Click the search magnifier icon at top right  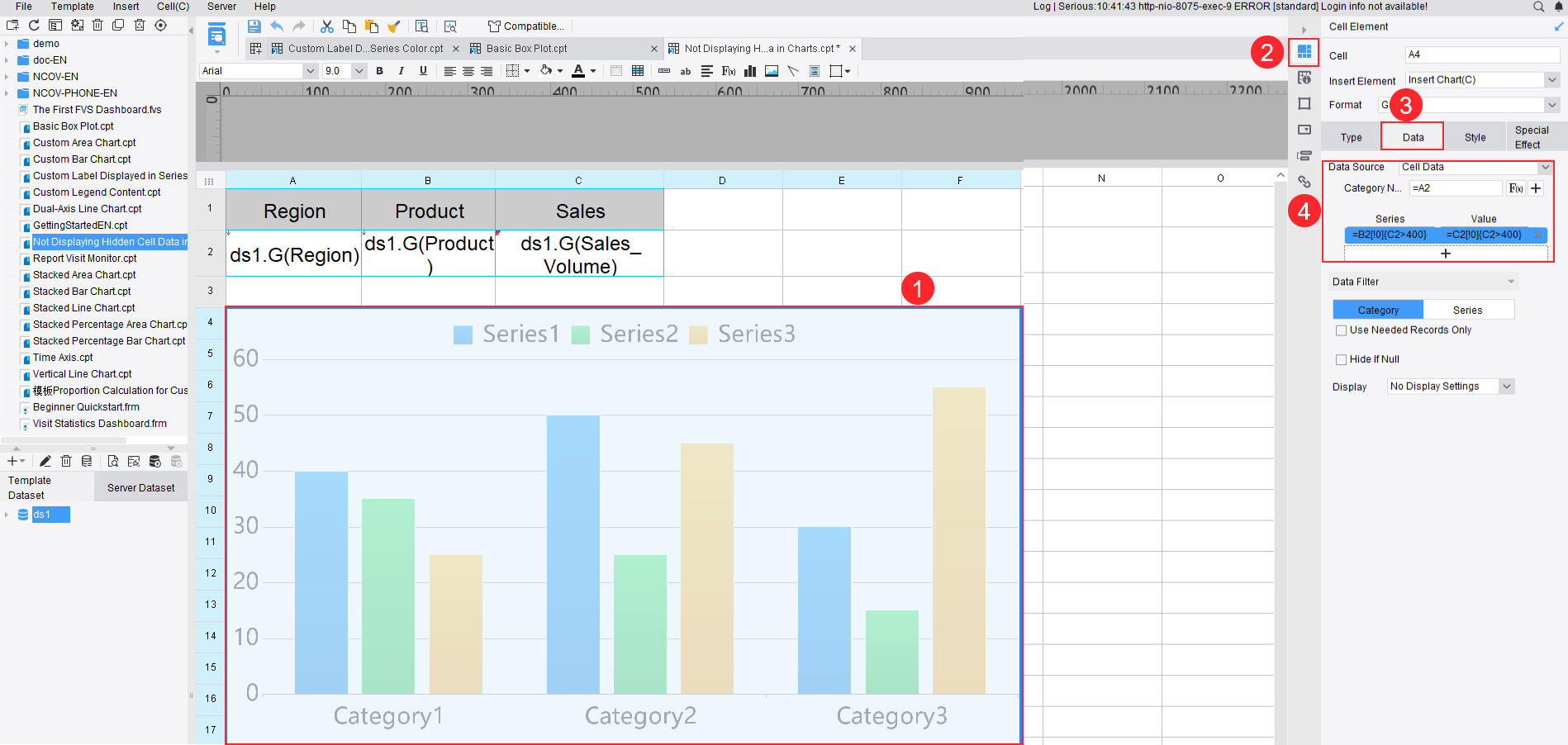point(1538,7)
